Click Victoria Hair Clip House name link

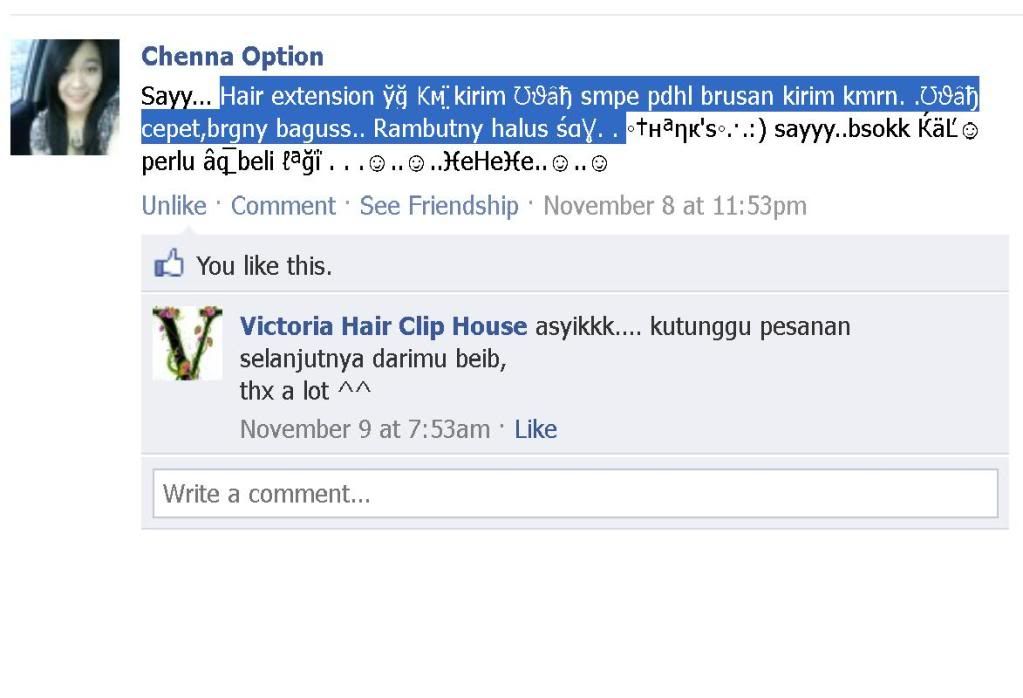pos(383,326)
